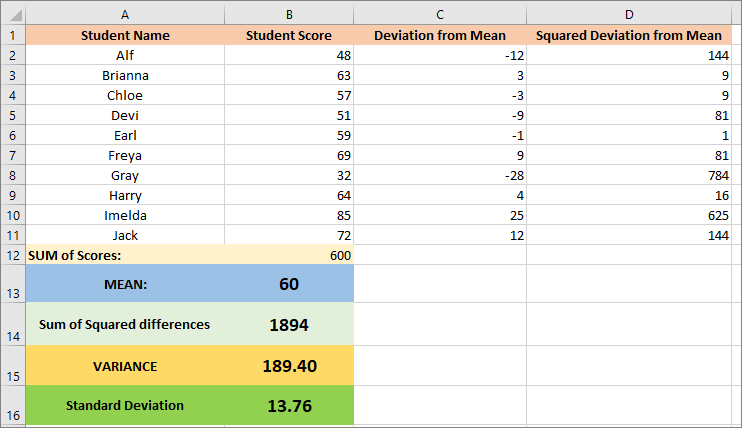Image resolution: width=742 pixels, height=428 pixels.
Task: Select the SUM of Scores label cell
Action: 125,255
